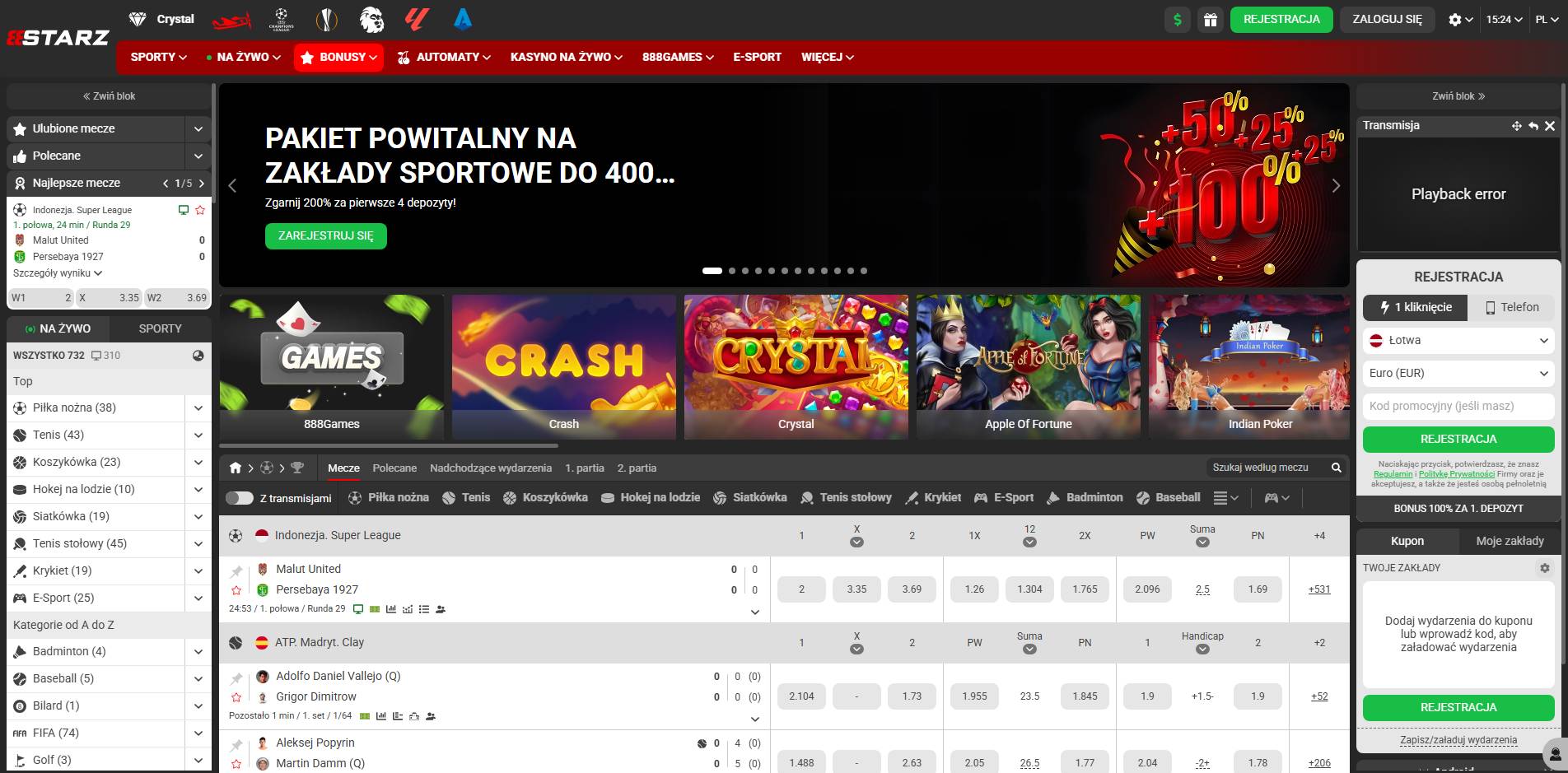Click the ZALOGUJ SIĘ button
The width and height of the screenshot is (1568, 773).
tap(1388, 20)
